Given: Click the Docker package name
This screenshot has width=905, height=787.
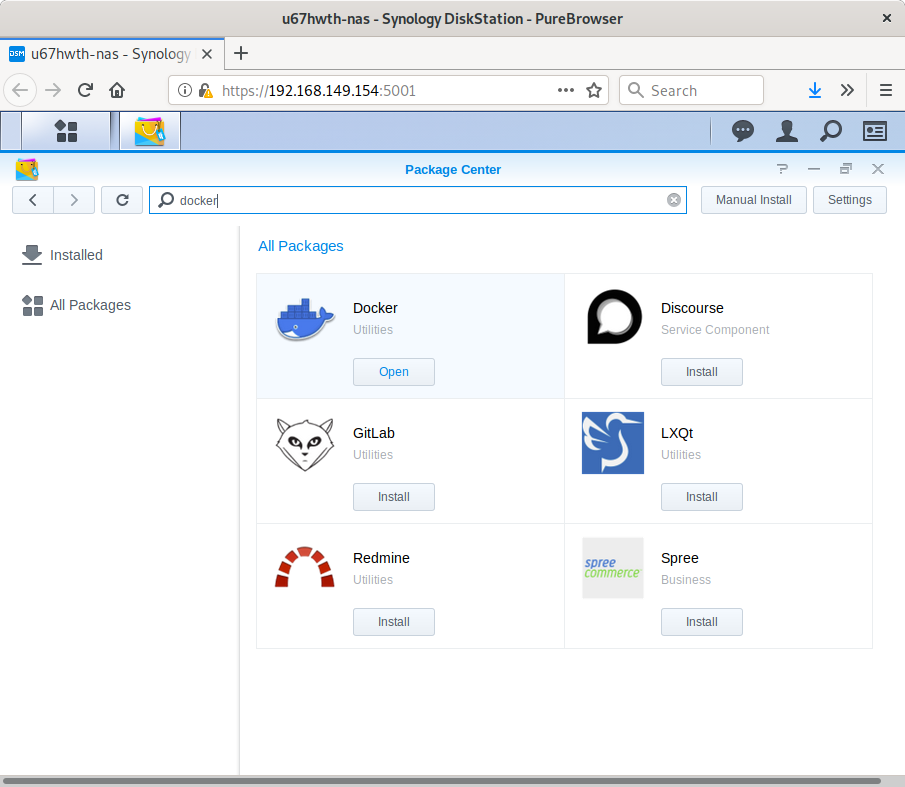Looking at the screenshot, I should point(375,308).
